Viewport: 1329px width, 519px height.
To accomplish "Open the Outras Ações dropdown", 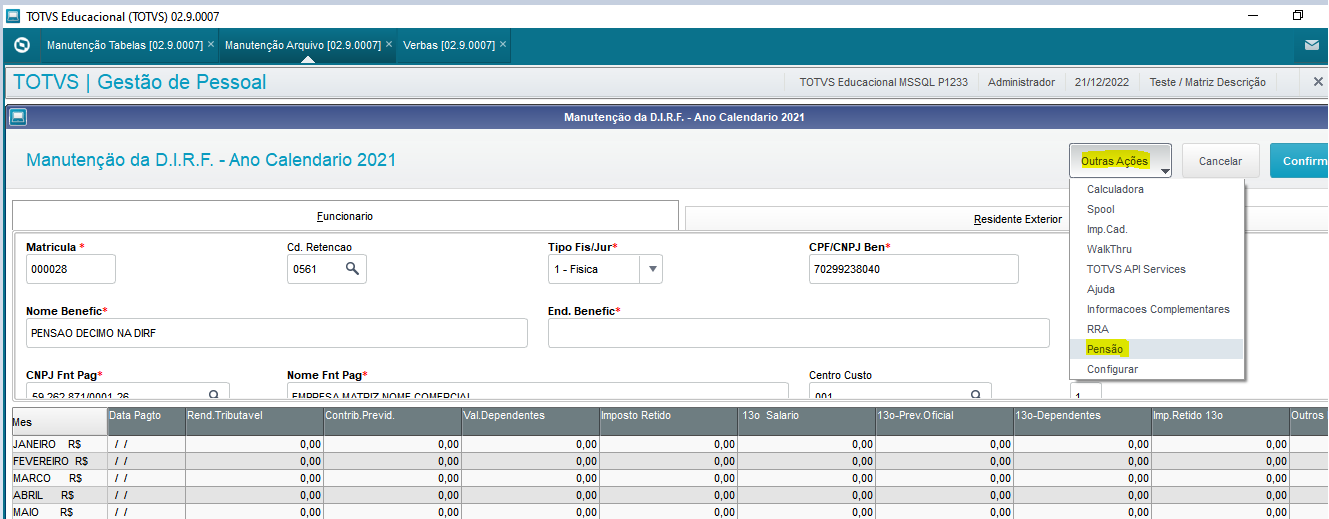I will (1120, 161).
